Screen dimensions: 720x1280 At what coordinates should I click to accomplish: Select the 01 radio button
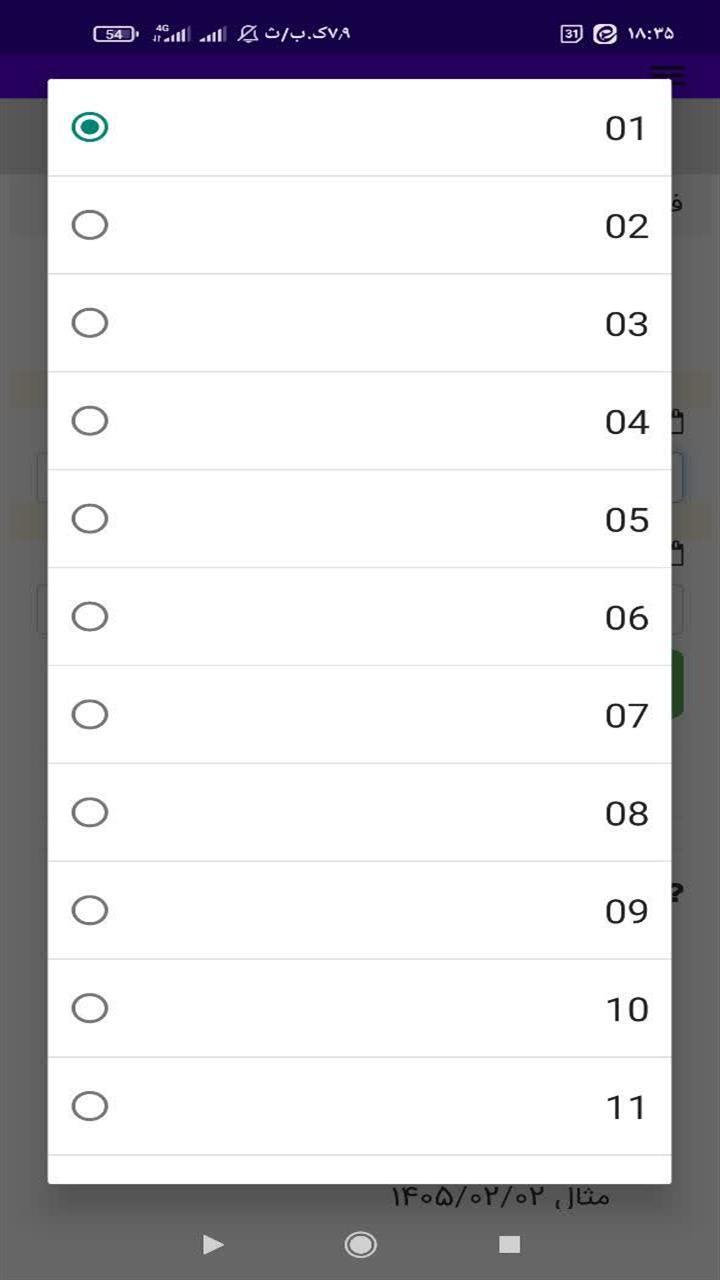90,127
